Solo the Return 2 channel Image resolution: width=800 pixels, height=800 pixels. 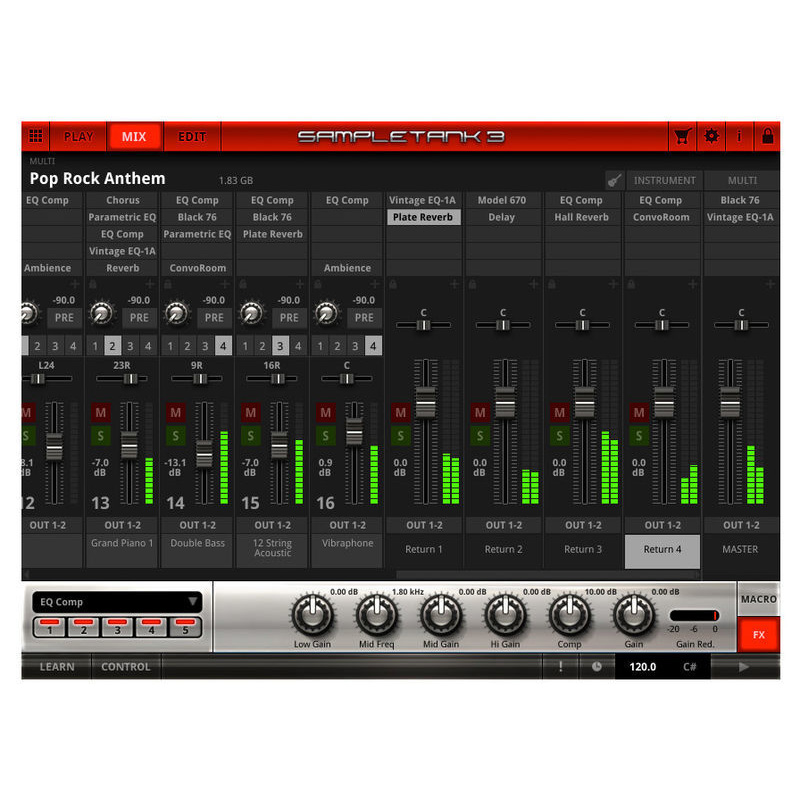click(x=480, y=435)
